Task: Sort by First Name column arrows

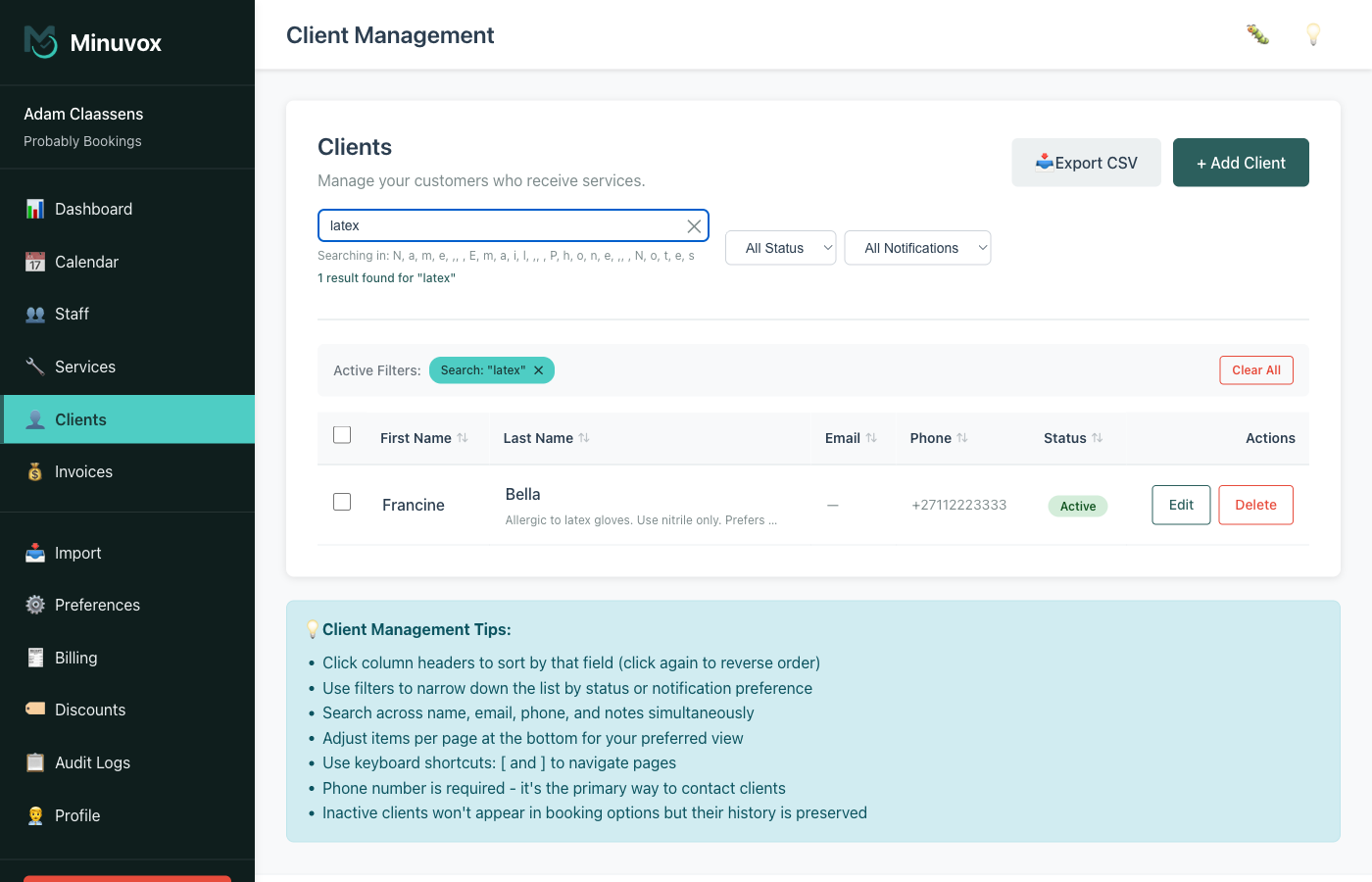Action: (x=463, y=438)
